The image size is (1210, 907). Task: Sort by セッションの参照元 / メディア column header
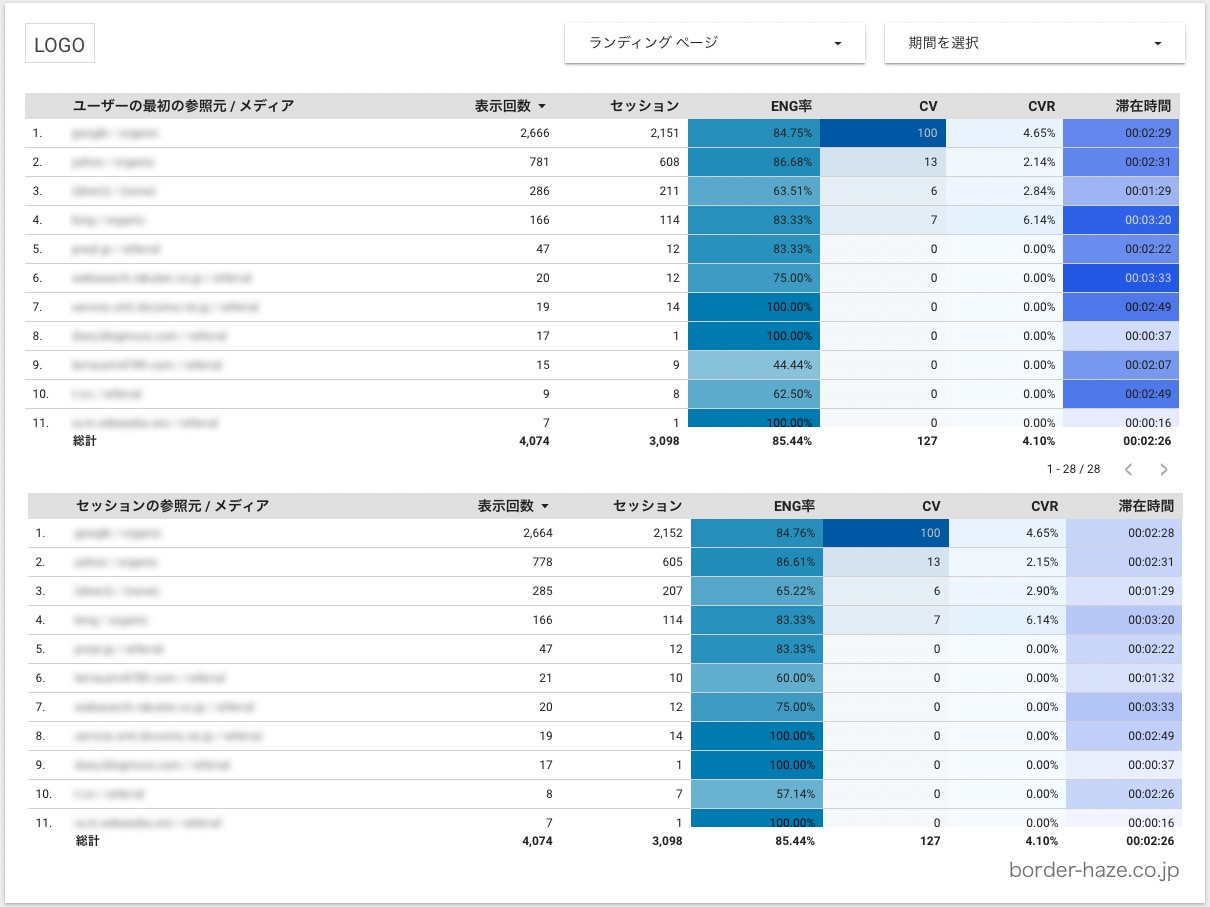[172, 506]
